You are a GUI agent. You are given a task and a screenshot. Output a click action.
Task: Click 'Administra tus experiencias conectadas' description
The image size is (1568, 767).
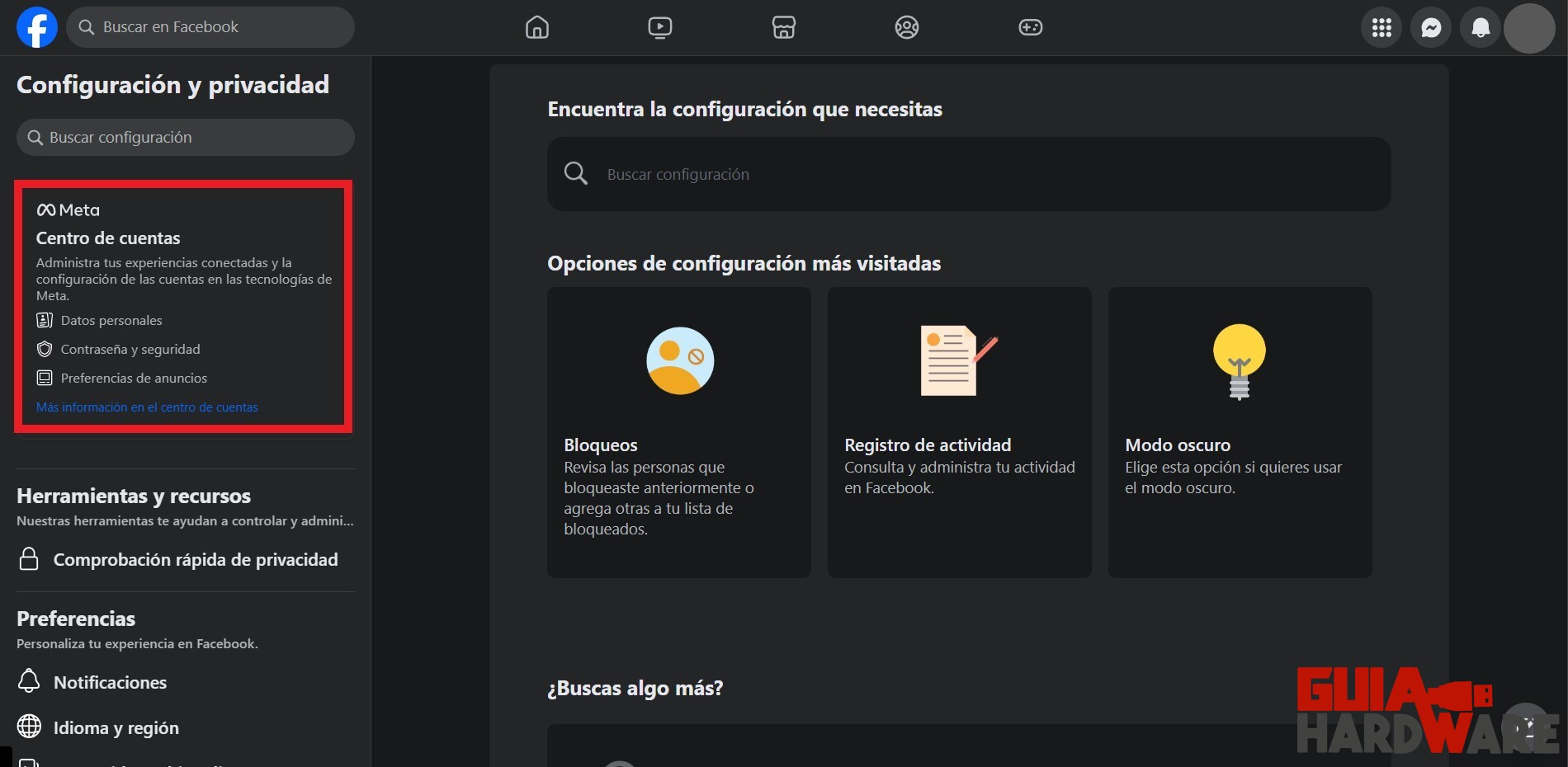(x=184, y=279)
